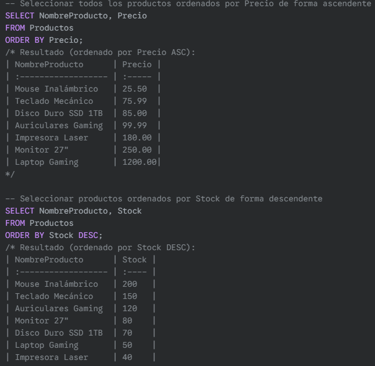Click the Teclado Mecánico row with stock 150

tap(81, 296)
